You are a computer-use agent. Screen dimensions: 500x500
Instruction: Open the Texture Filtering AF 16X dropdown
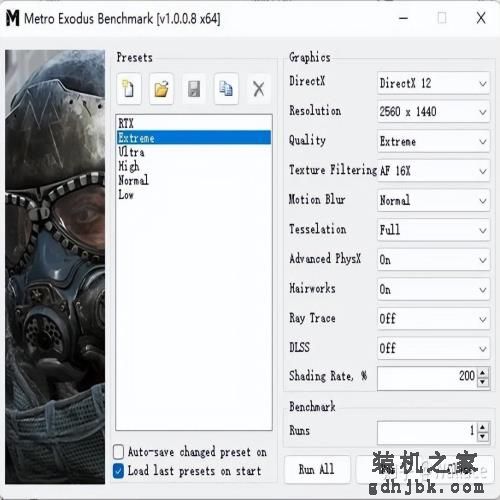433,171
